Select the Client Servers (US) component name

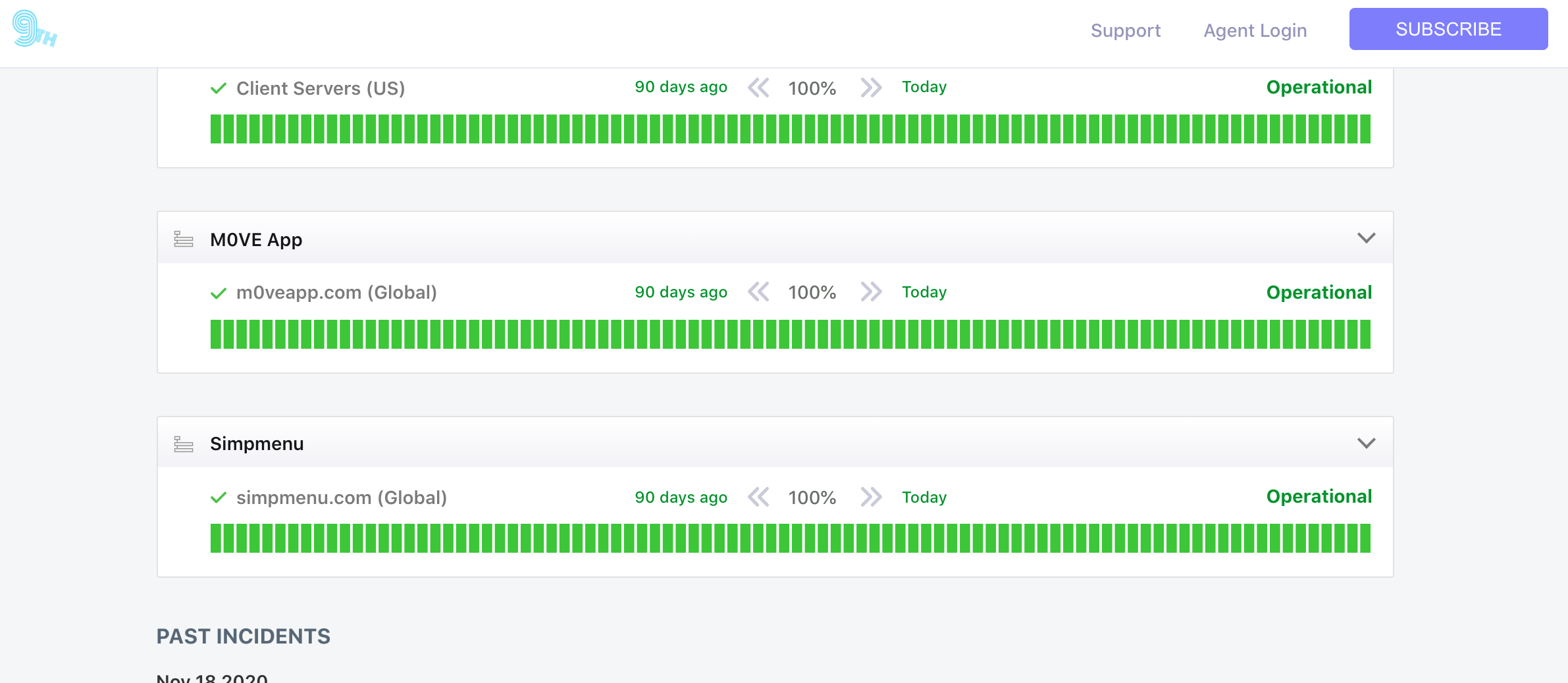point(321,88)
